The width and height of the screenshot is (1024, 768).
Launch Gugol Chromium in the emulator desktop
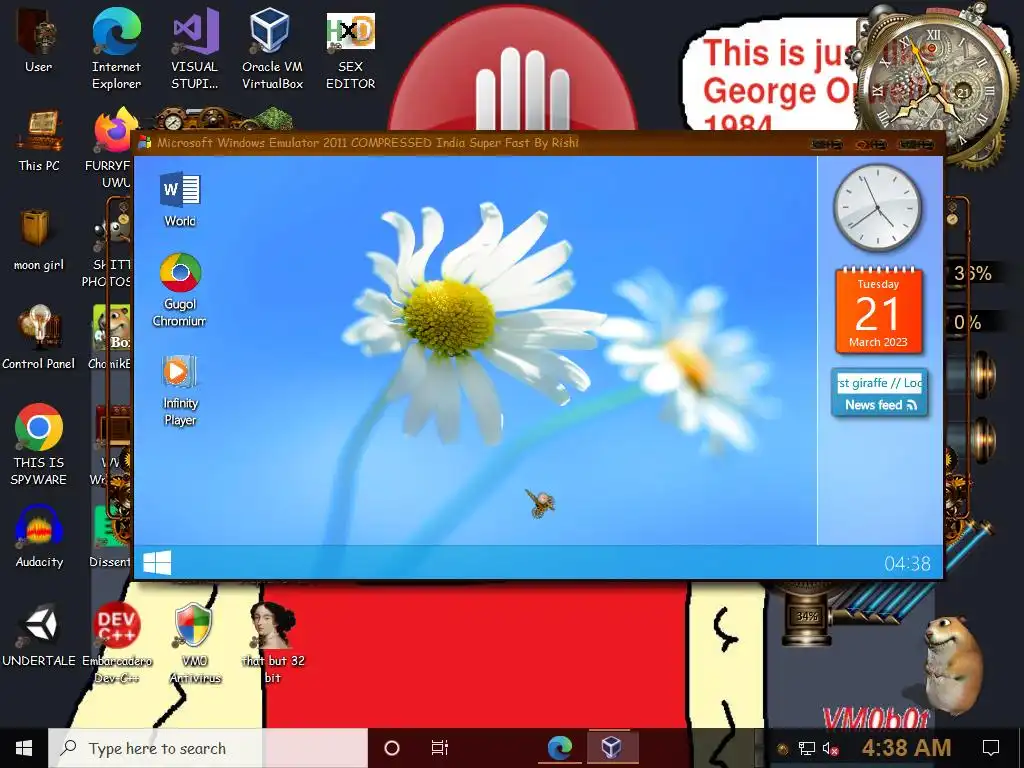point(180,289)
